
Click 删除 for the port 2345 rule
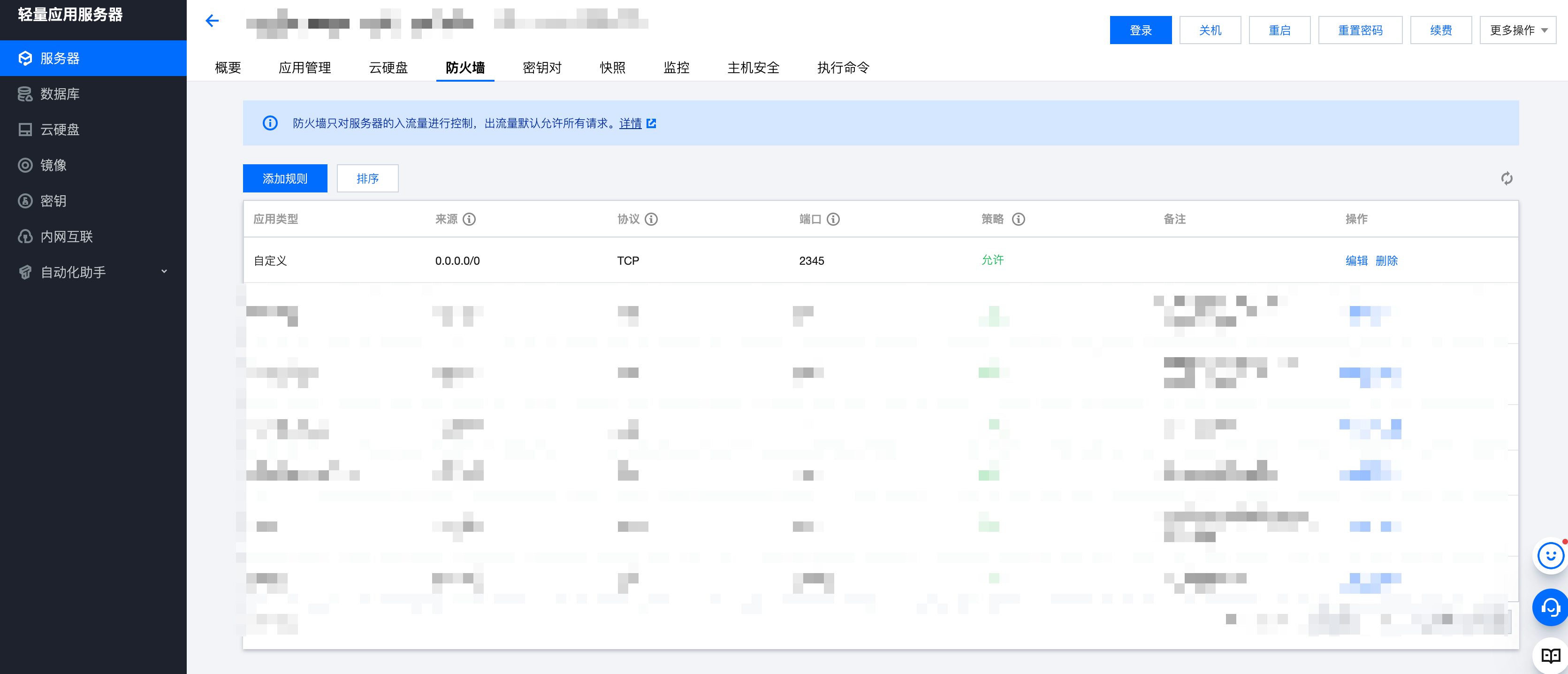1386,260
